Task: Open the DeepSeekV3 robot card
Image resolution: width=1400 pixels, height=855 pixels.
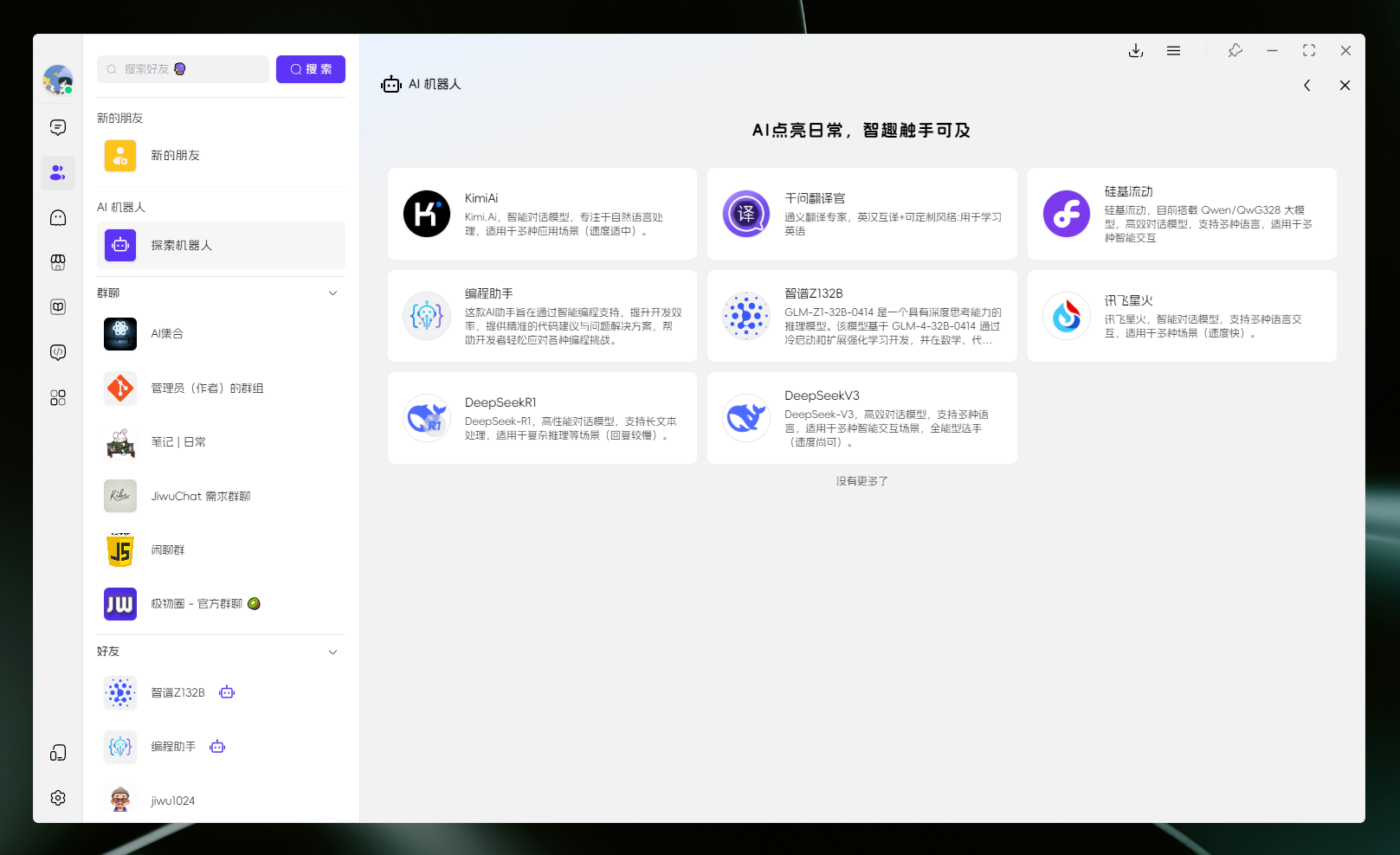Action: 861,418
